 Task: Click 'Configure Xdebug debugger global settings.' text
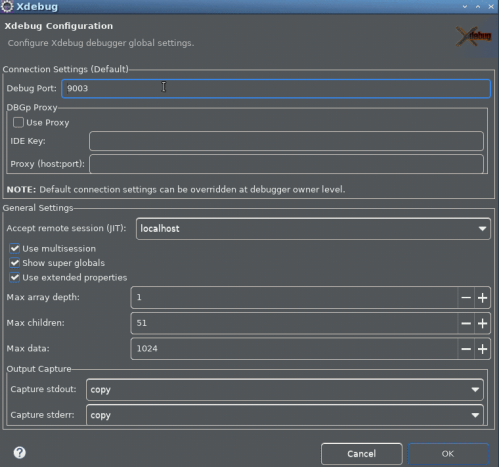coord(101,43)
